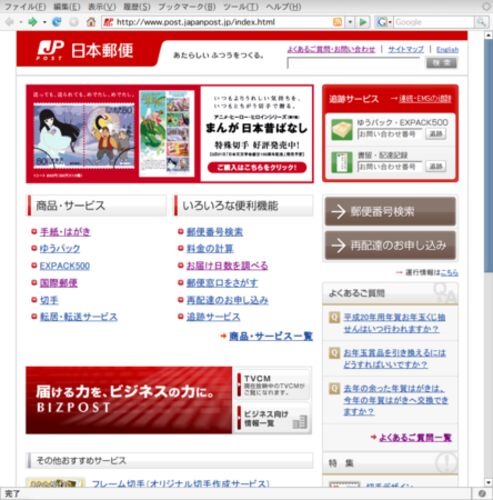Open the ゆうパック product link
This screenshot has height=500, width=493.
point(60,249)
